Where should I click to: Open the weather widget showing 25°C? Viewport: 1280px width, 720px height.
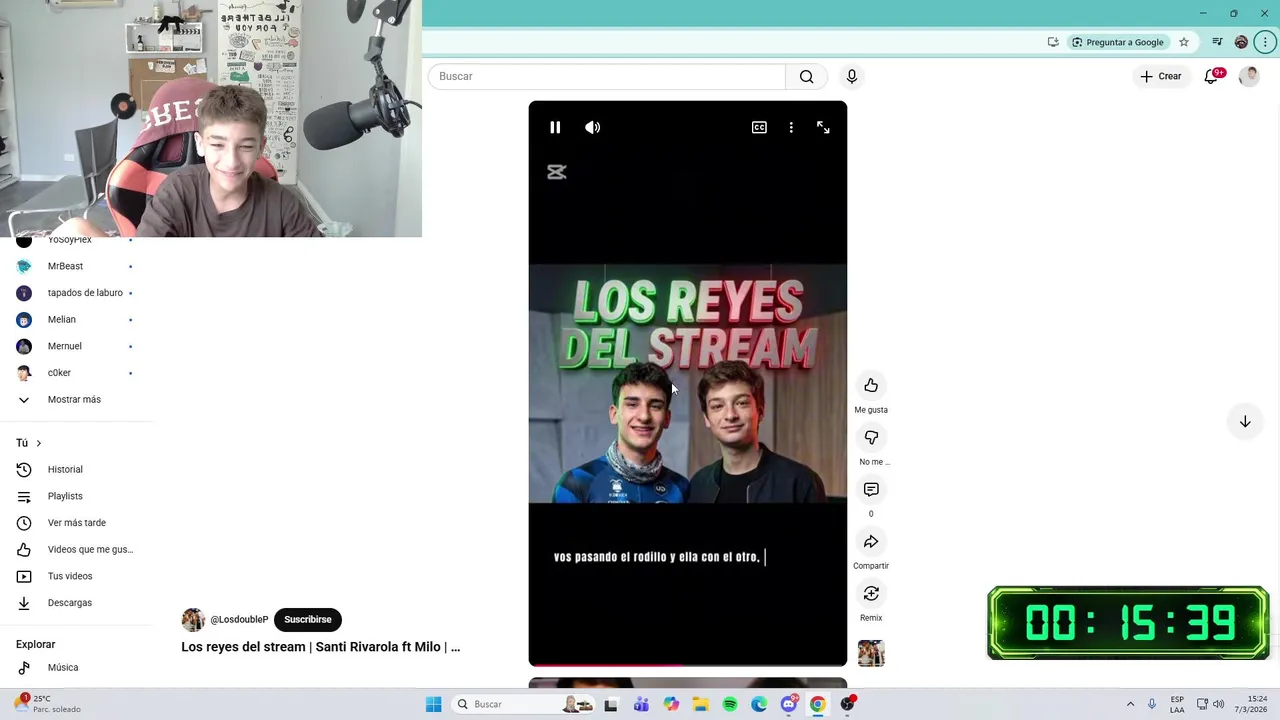(48, 704)
